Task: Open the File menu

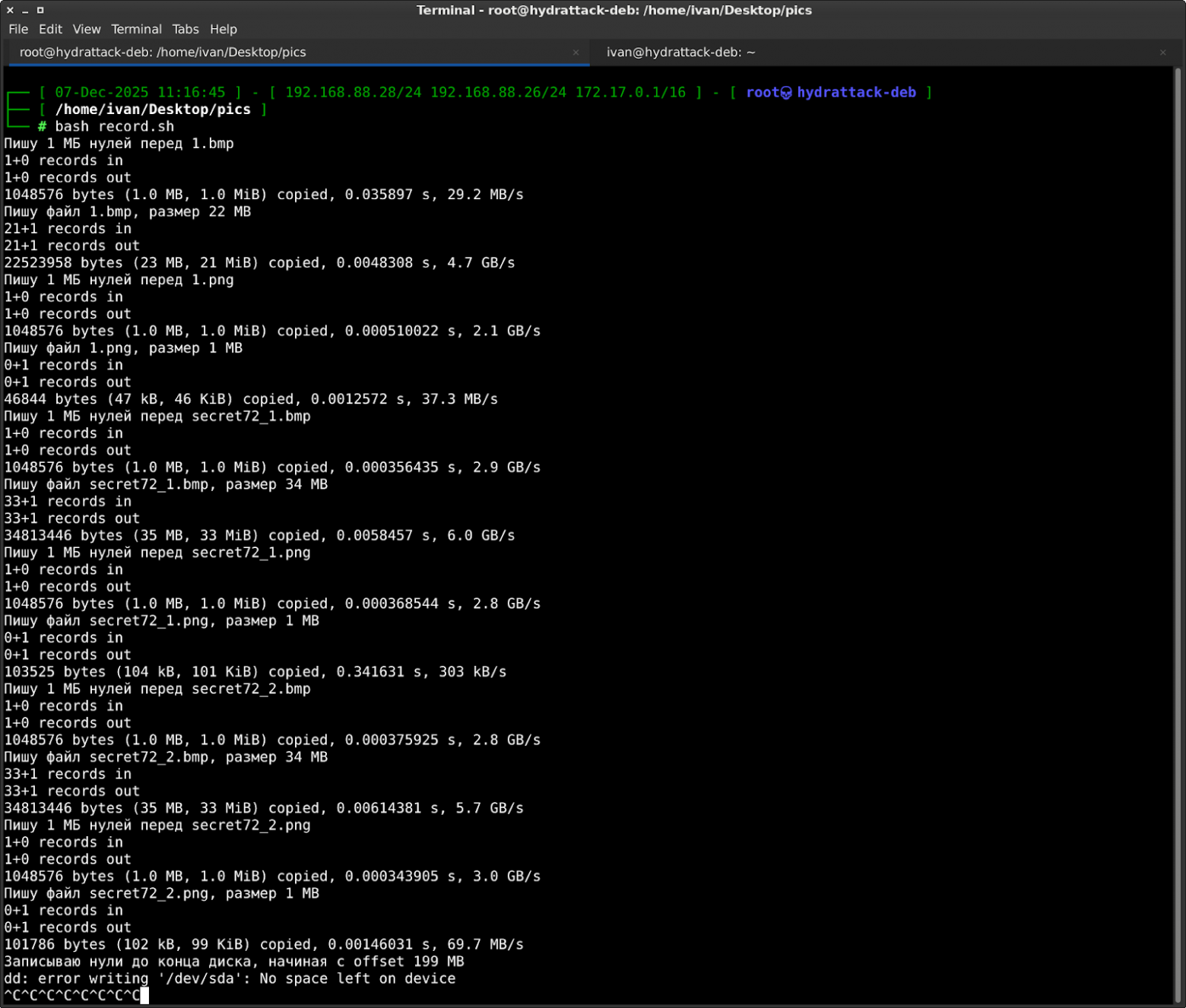Action: 18,29
